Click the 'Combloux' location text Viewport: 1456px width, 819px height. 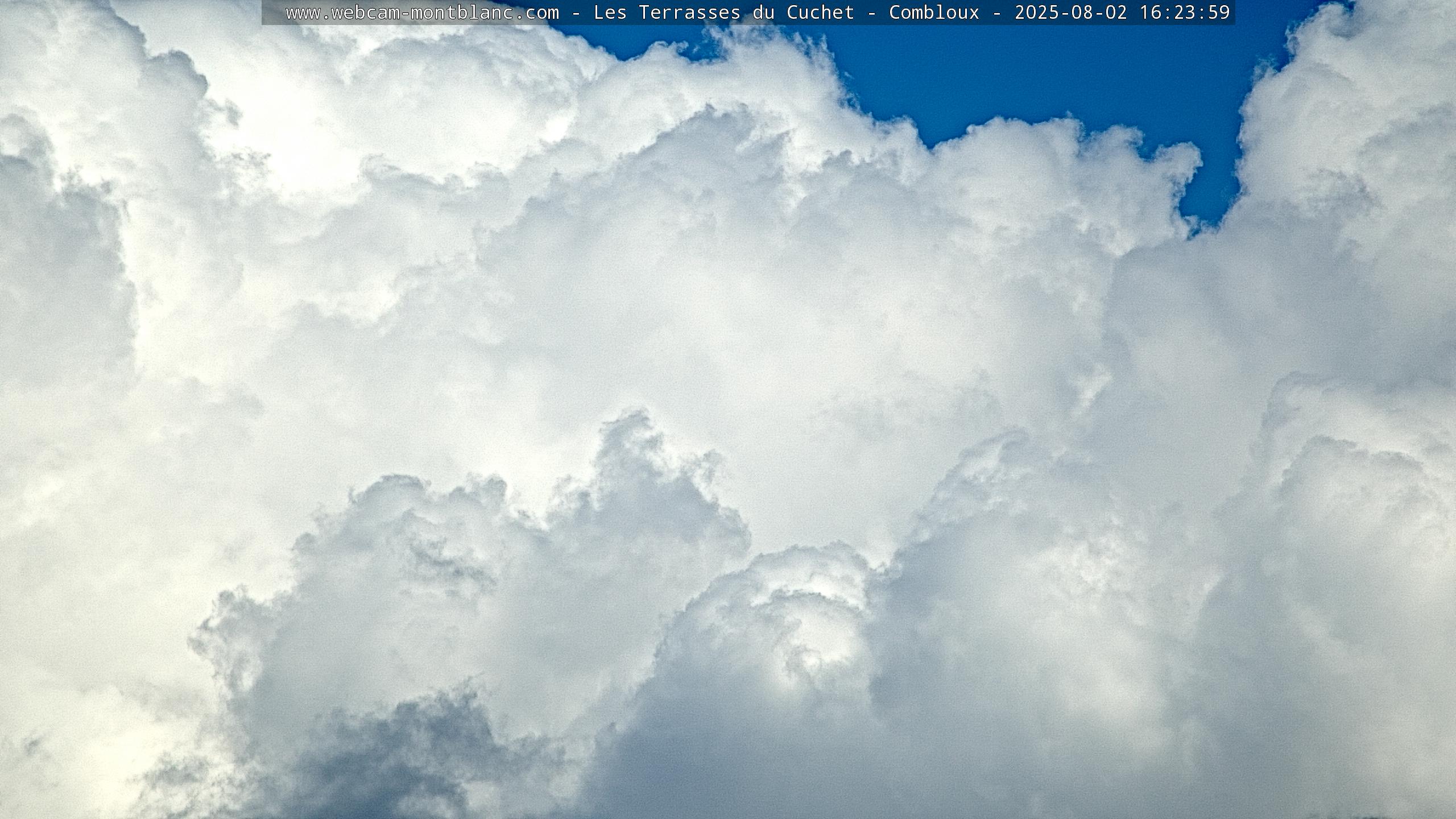click(934, 13)
